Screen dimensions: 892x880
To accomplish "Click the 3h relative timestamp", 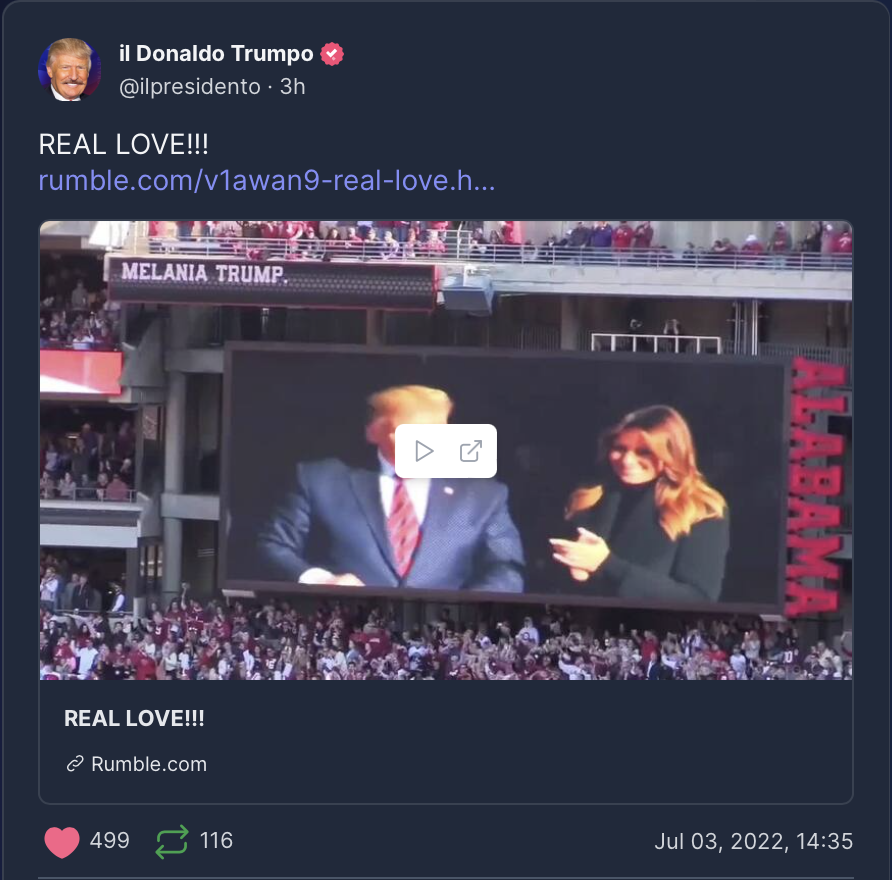I will pyautogui.click(x=292, y=86).
